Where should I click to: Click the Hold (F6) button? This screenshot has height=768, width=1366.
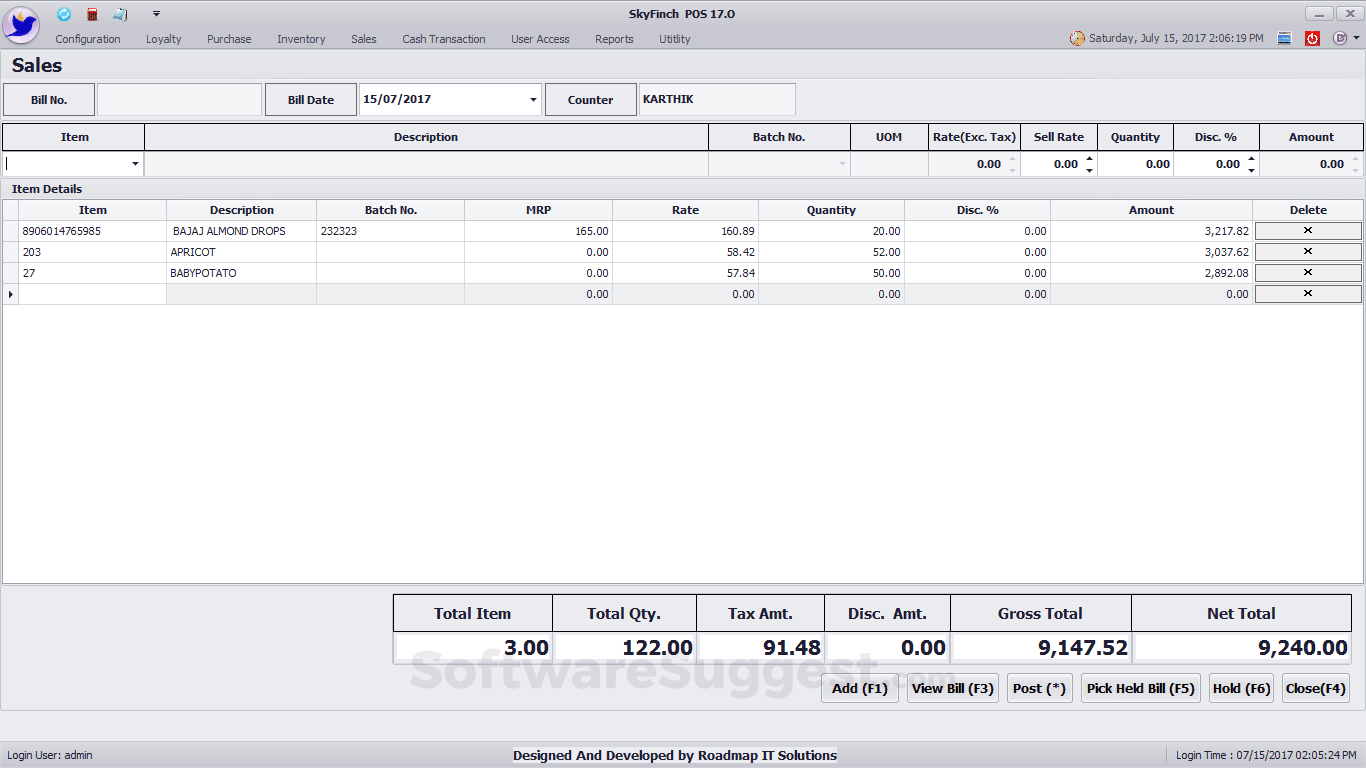point(1241,687)
